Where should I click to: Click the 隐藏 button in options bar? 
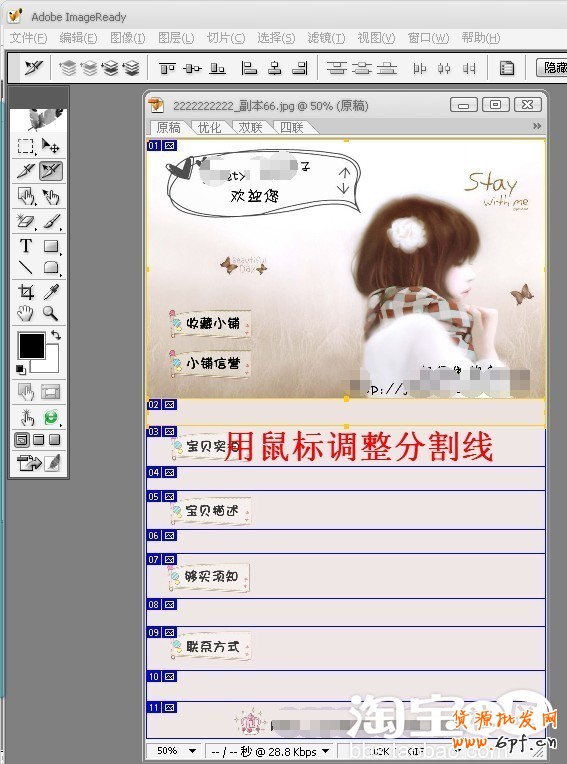click(x=552, y=67)
